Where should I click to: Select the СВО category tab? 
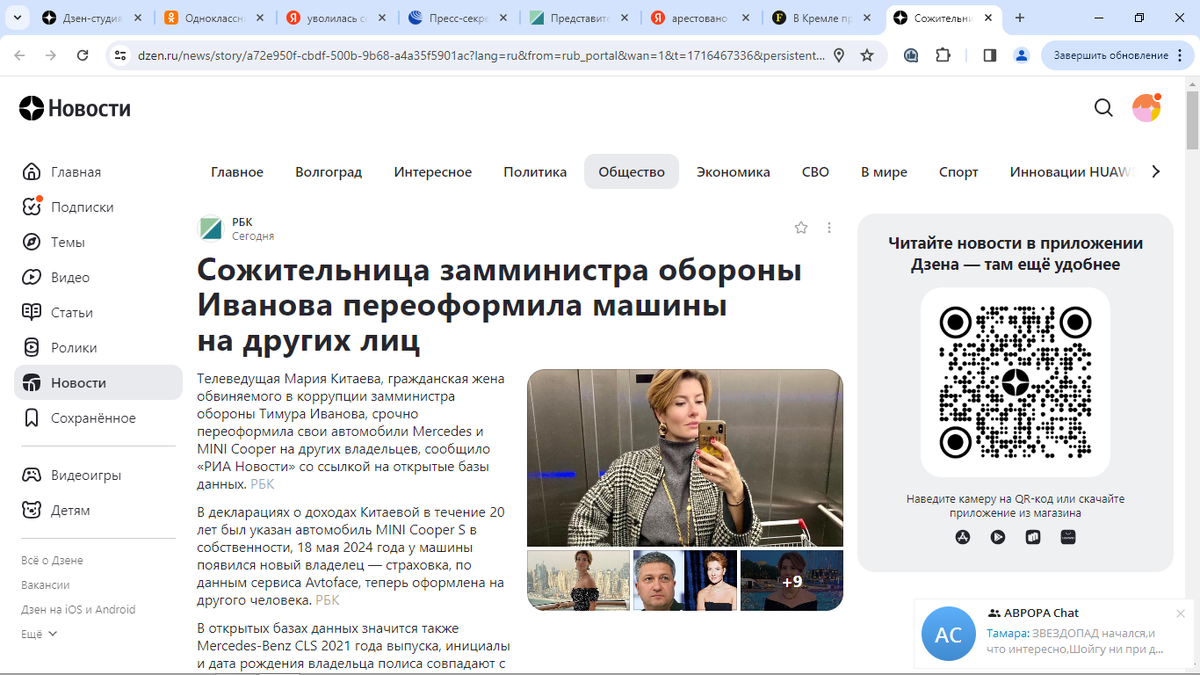[815, 172]
